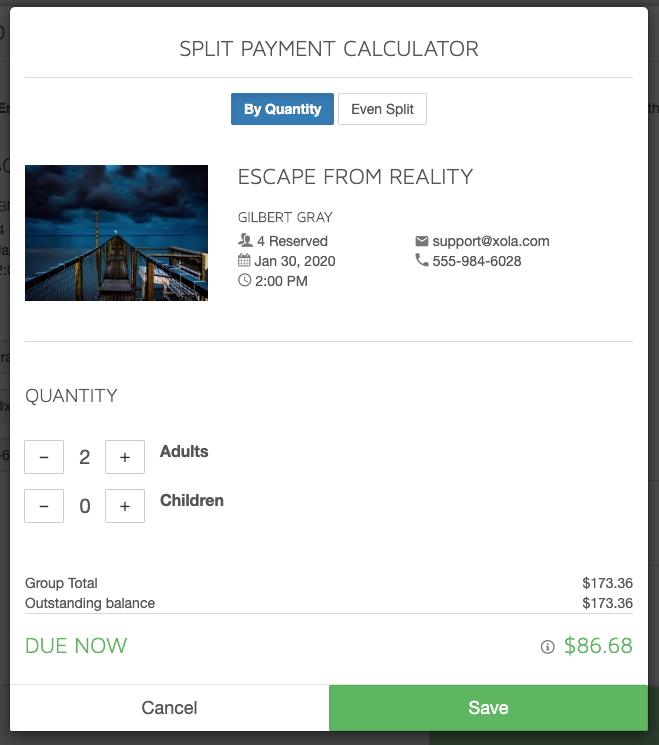Screen dimensions: 659x745
Task: Increase the Children quantity with plus
Action: [125, 506]
